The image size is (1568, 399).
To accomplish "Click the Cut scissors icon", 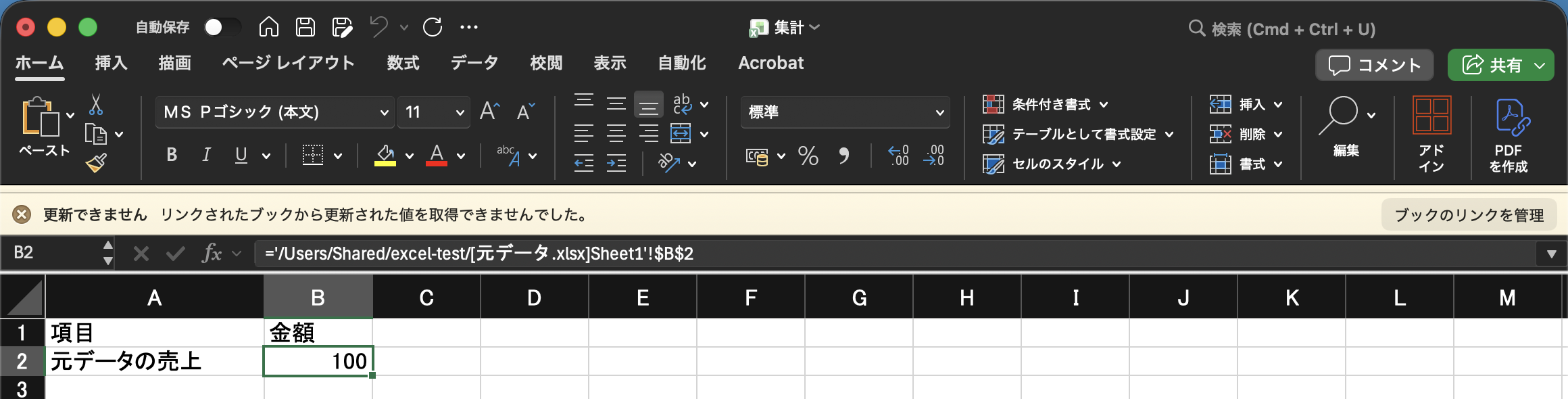I will [96, 105].
